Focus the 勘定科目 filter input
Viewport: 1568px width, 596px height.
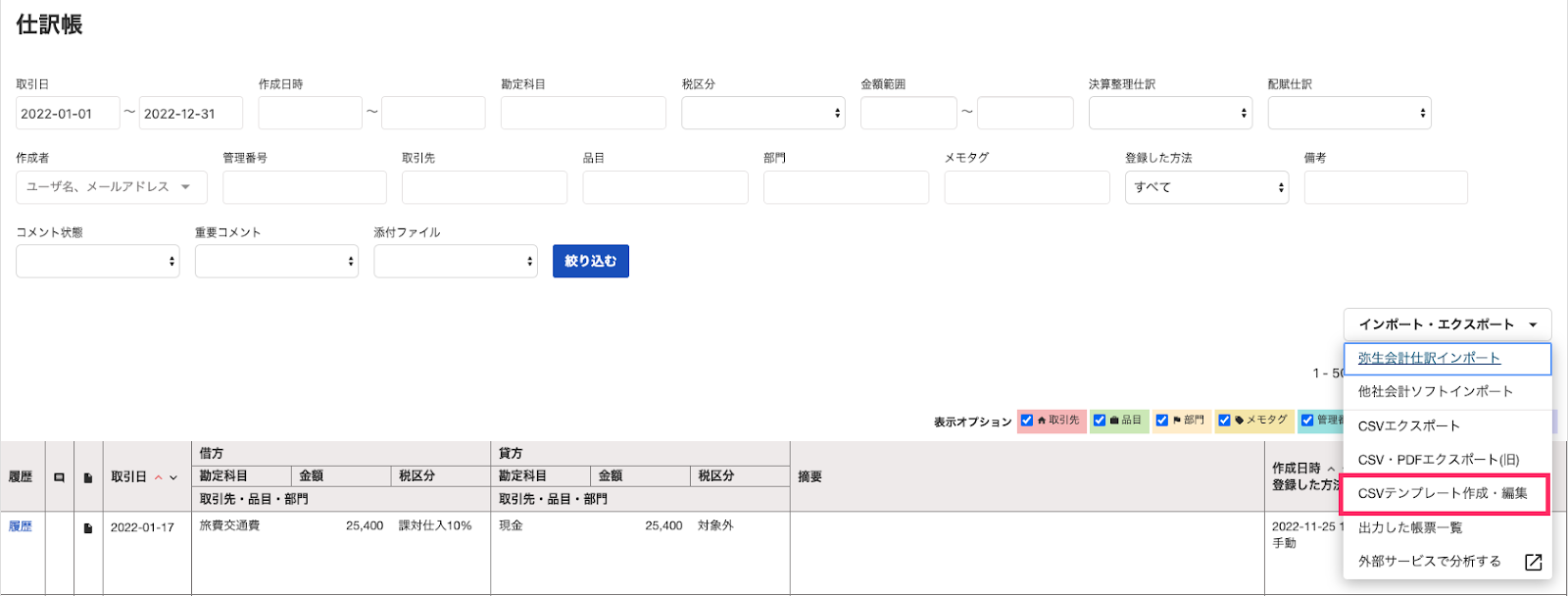[583, 113]
